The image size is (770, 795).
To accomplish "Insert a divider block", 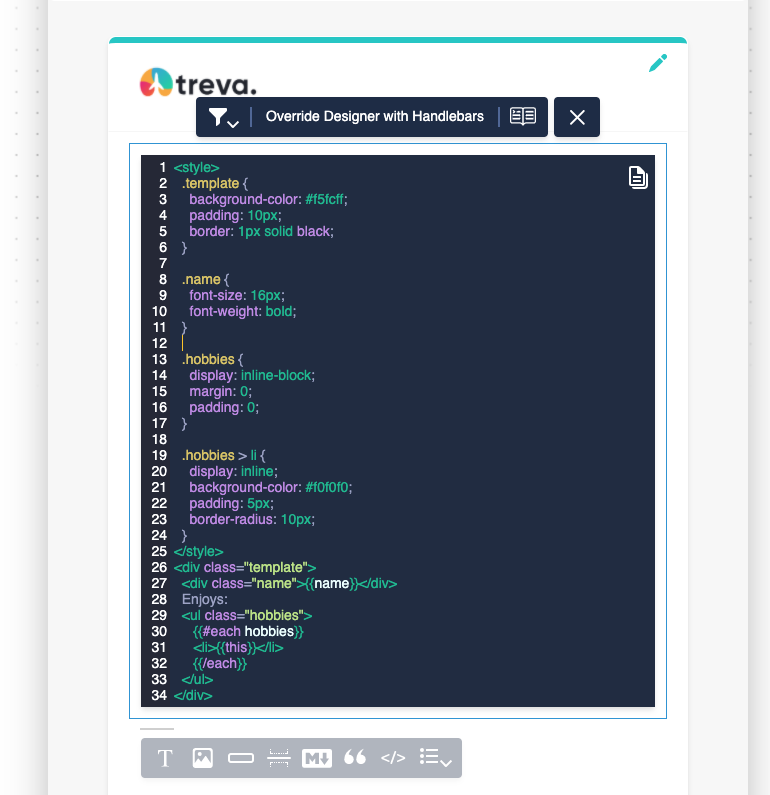I will (x=279, y=758).
